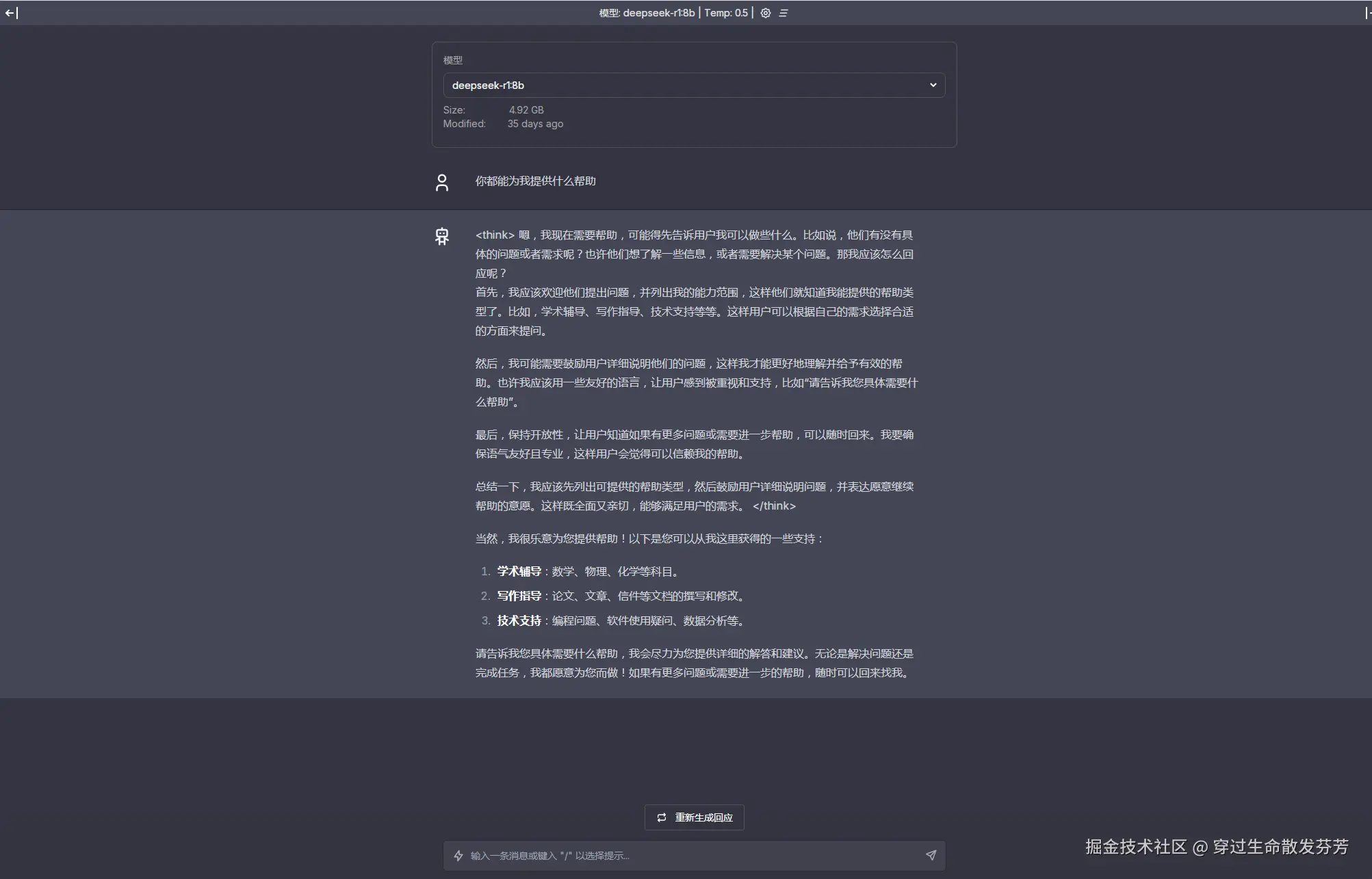Toggle the right sidebar panel icon

tap(1367, 13)
